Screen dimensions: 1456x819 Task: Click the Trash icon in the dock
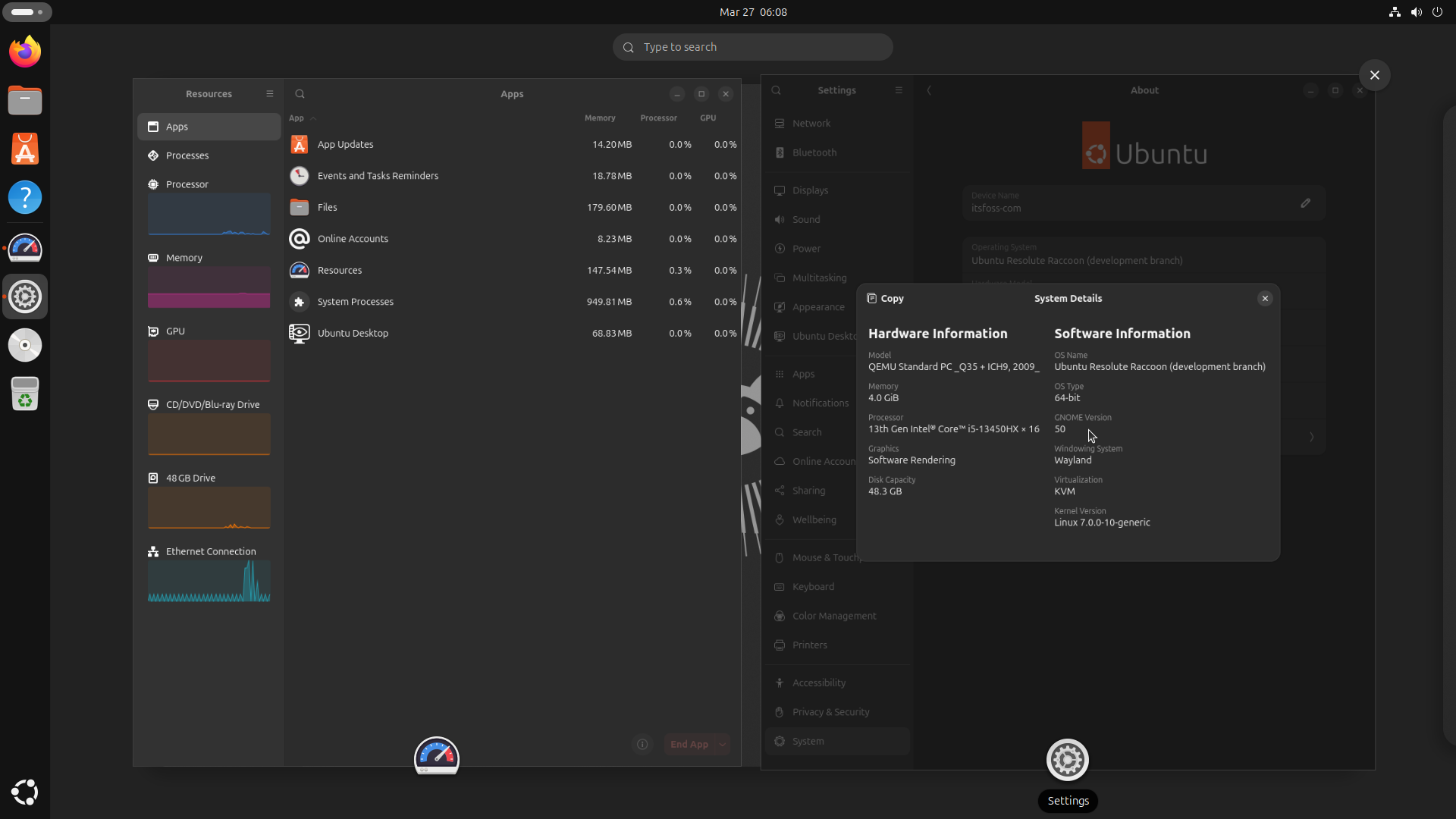25,394
